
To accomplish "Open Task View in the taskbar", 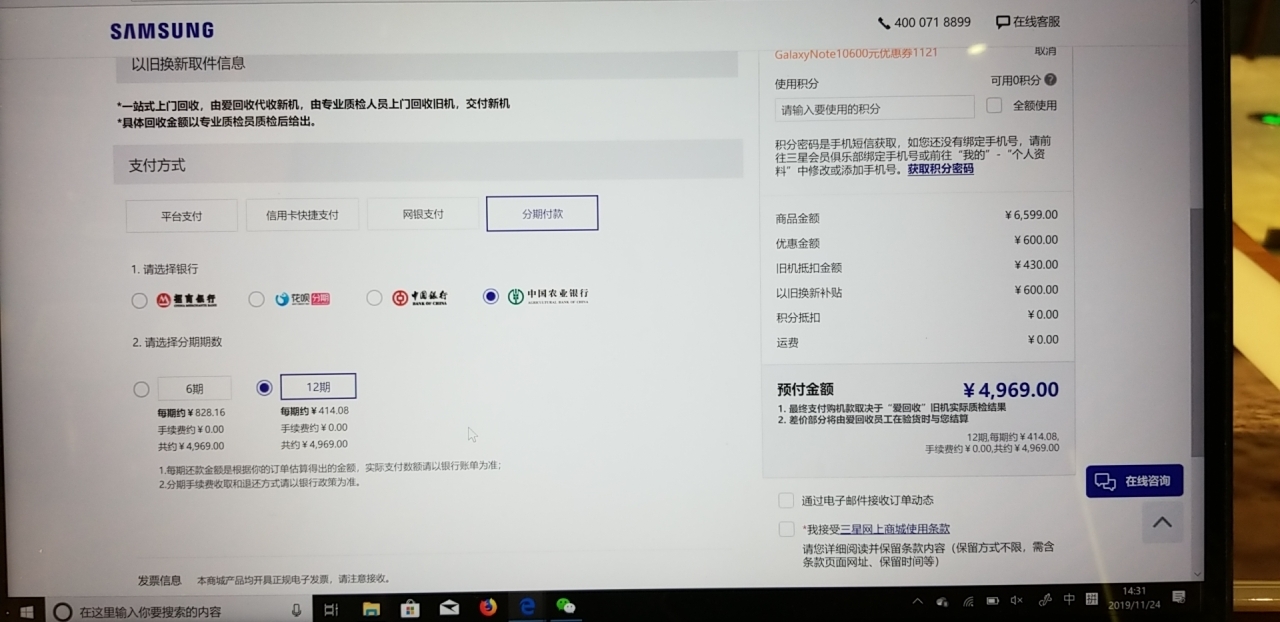I will point(331,609).
